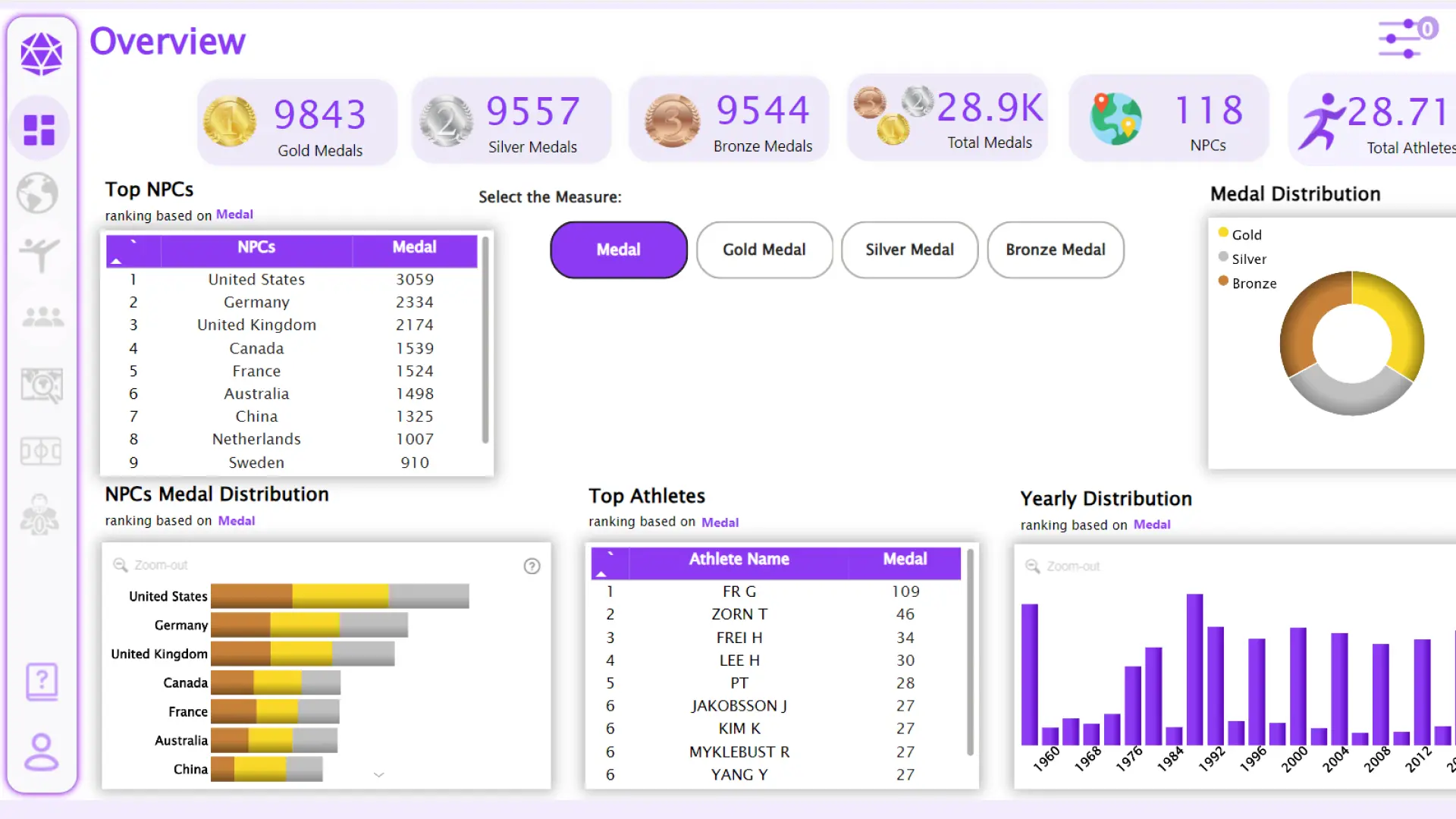The height and width of the screenshot is (819, 1456).
Task: Click the total medals cluster icon
Action: pos(893,115)
